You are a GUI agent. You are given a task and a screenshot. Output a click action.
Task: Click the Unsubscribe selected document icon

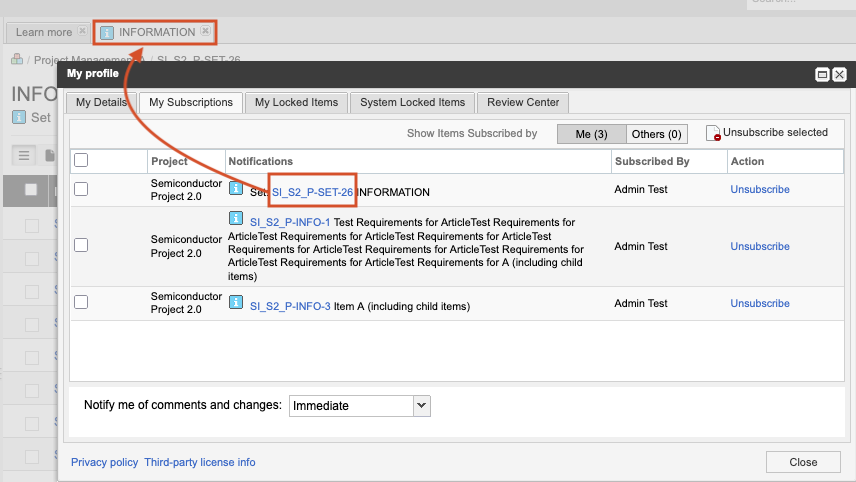coord(713,133)
